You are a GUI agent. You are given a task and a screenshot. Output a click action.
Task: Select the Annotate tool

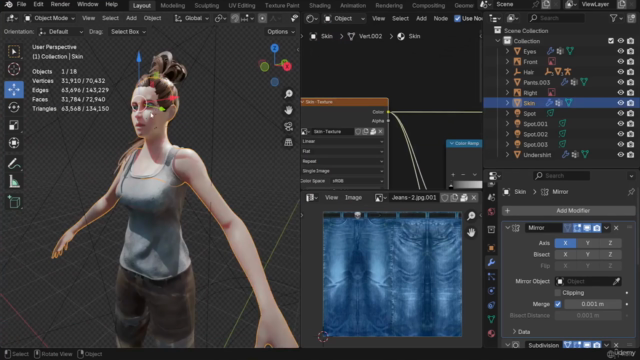(x=14, y=164)
